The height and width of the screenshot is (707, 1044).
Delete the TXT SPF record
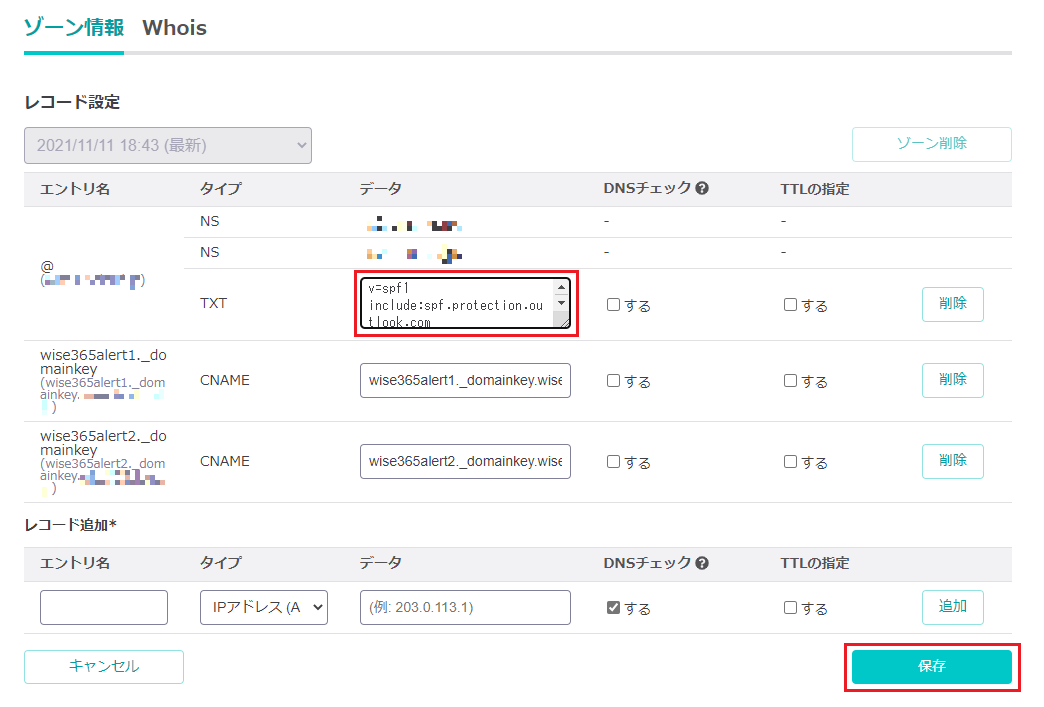point(952,304)
